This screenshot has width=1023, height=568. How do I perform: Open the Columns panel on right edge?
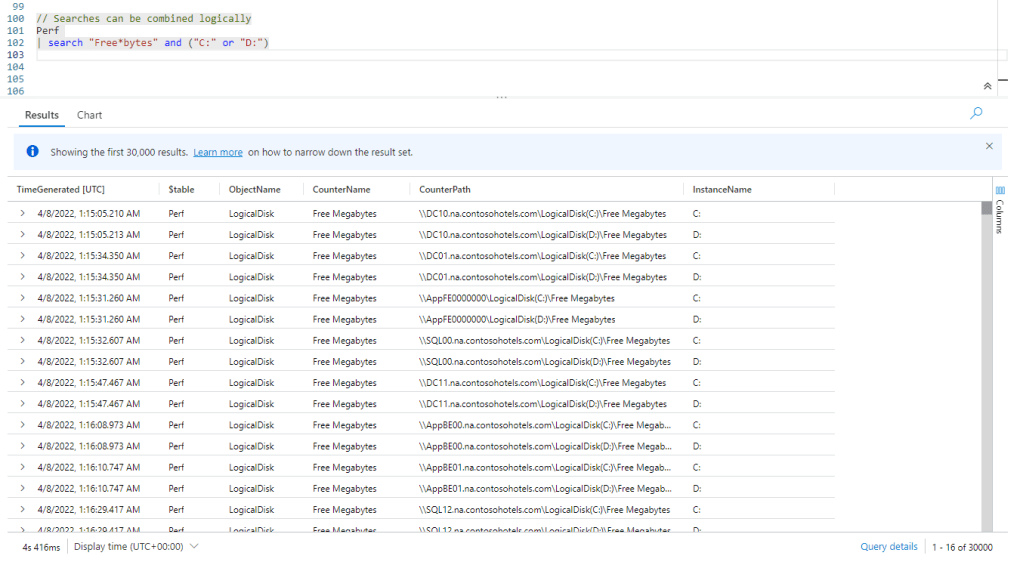pos(1000,212)
